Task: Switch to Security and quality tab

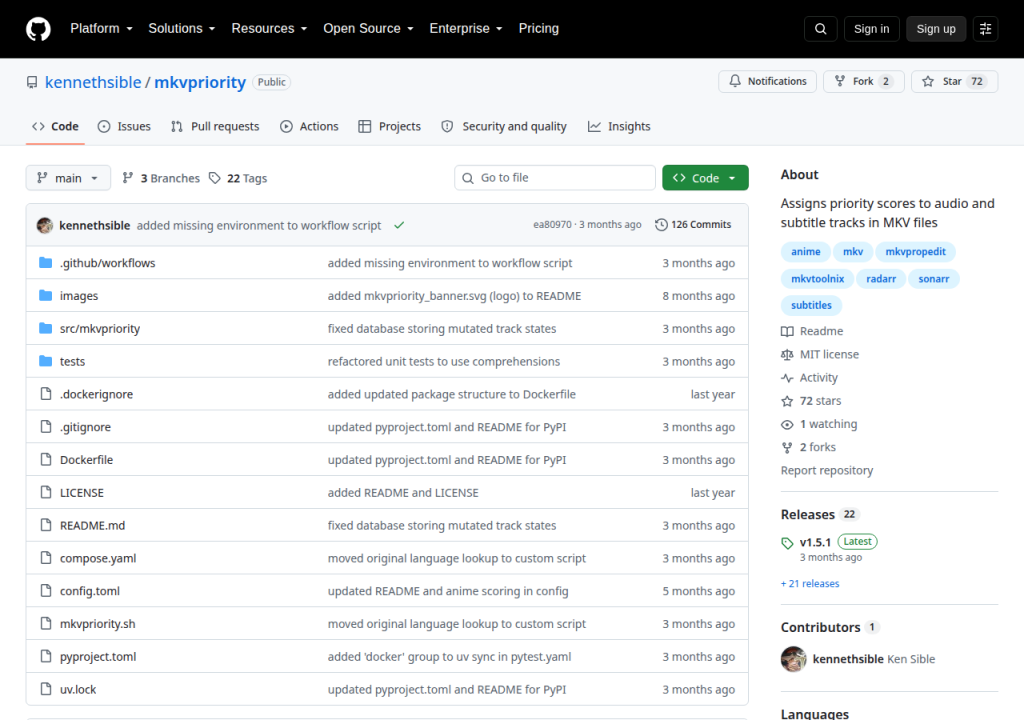Action: (504, 126)
